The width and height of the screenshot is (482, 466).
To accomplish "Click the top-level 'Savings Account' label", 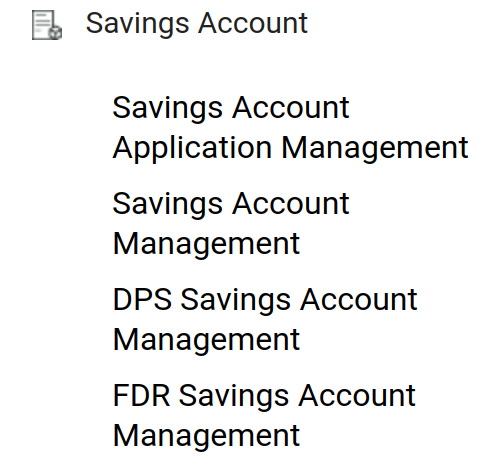I will (x=197, y=23).
